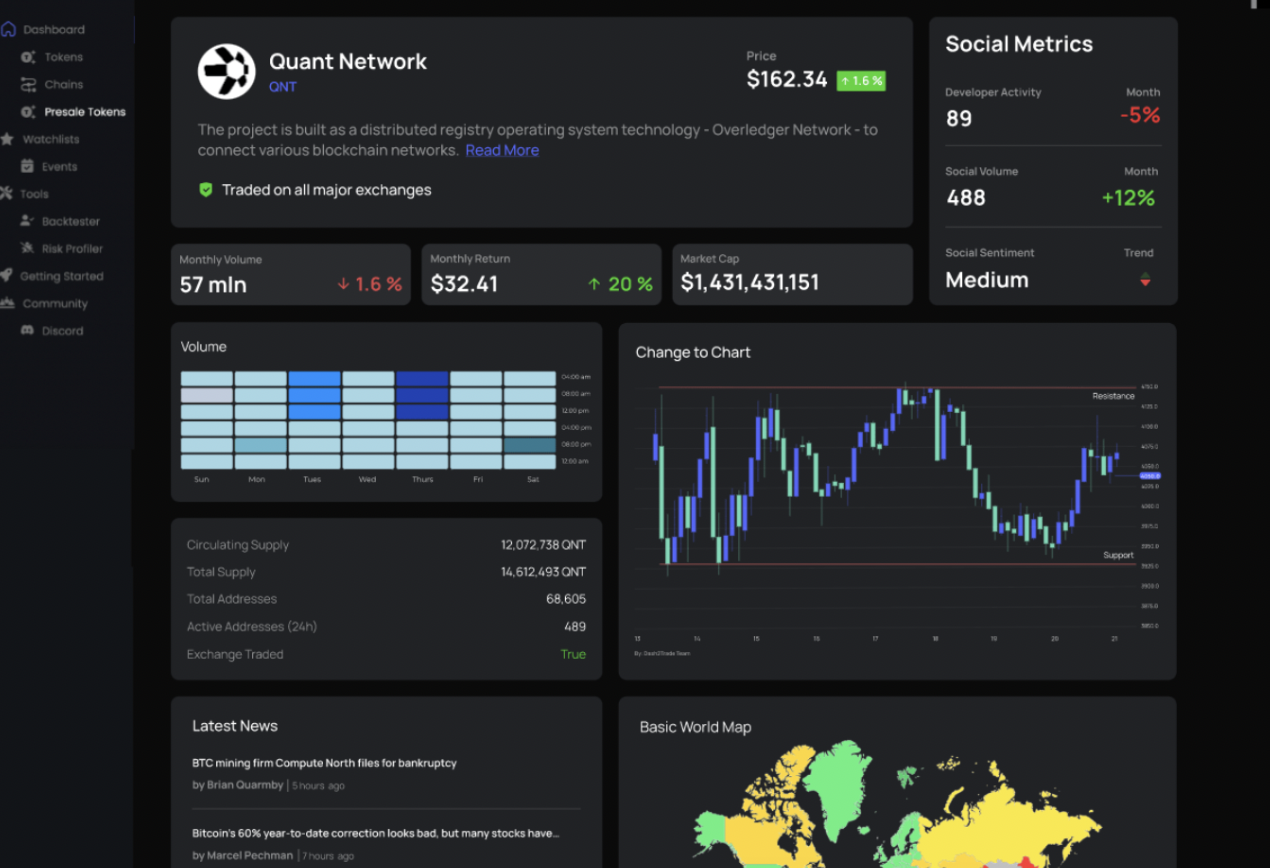
Task: Click the Getting Started rocket icon
Action: click(x=7, y=275)
